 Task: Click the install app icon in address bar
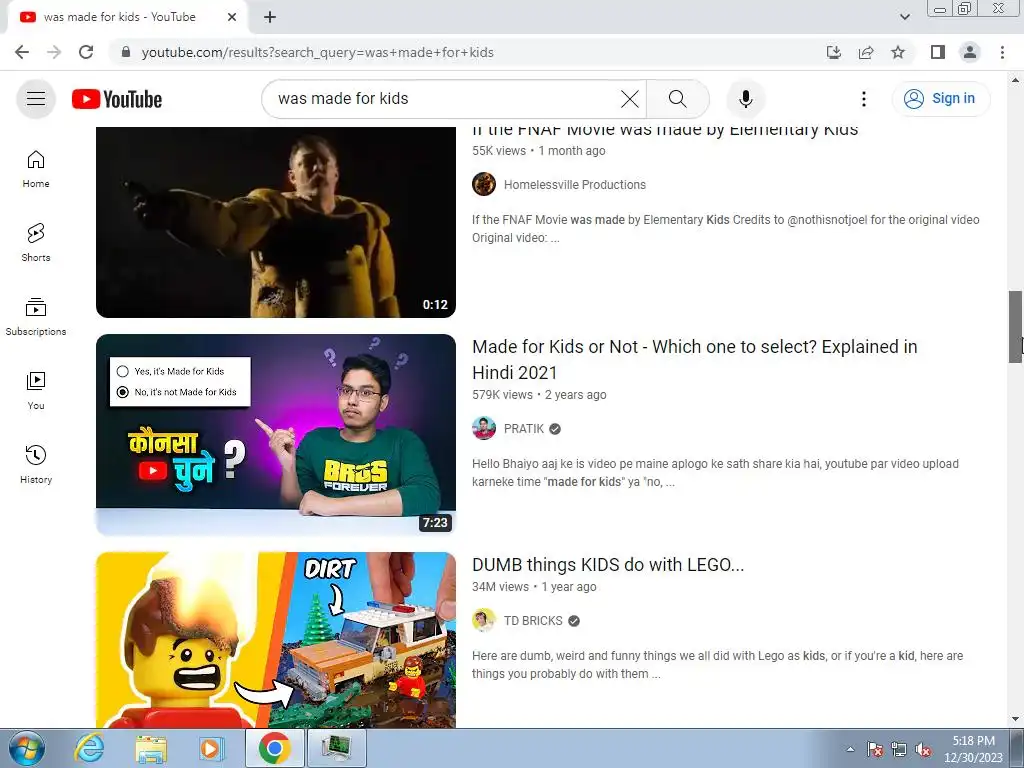(x=834, y=52)
